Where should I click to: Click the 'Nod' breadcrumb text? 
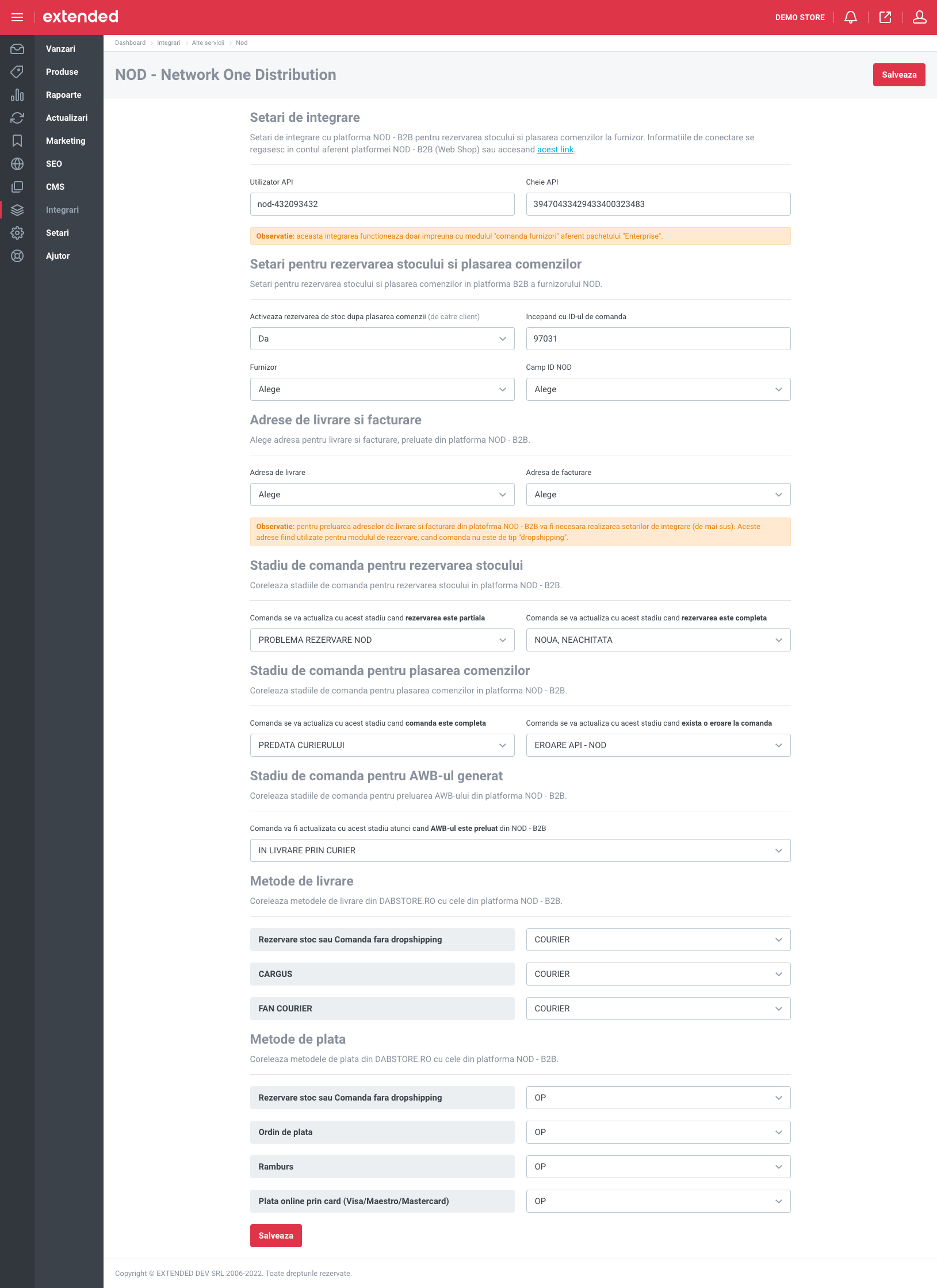coord(242,43)
